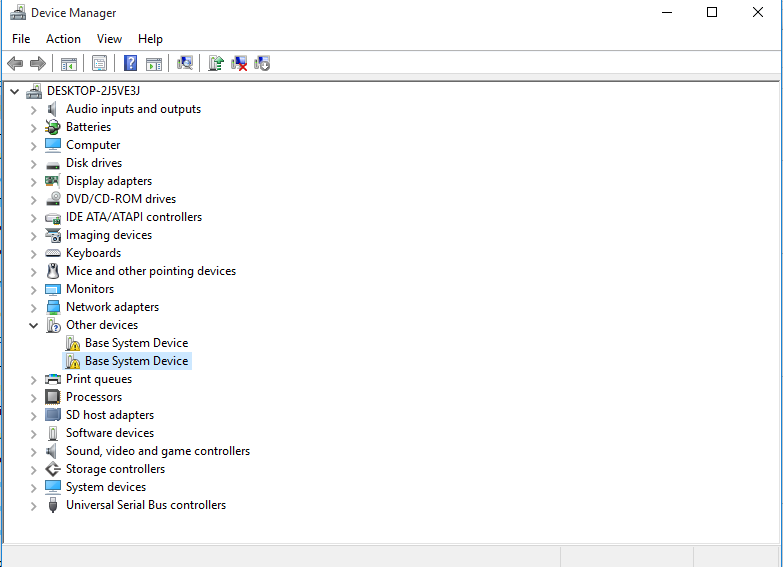Click the Keyboards category icon
Screen dimensions: 783x567
pyautogui.click(x=53, y=253)
